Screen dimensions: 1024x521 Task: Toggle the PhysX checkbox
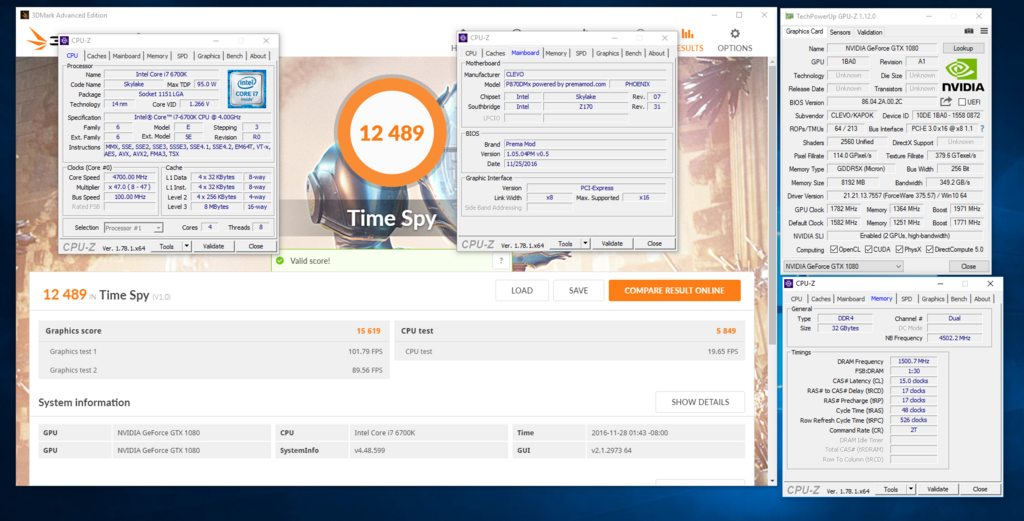[x=899, y=249]
